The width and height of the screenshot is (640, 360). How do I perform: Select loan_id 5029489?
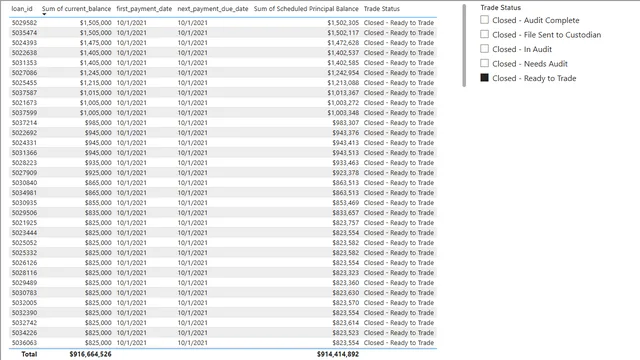coord(24,283)
